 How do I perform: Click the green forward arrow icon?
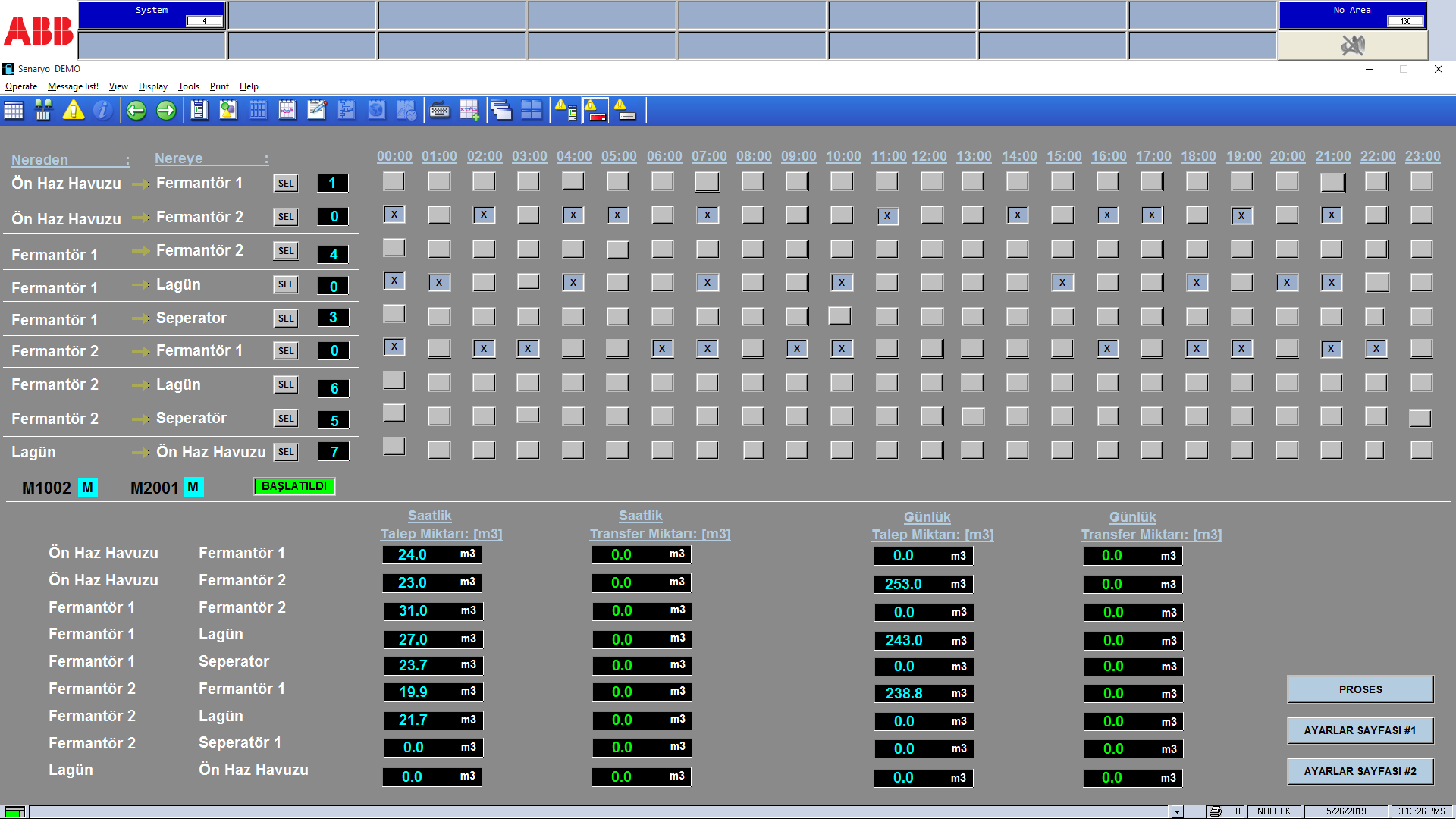coord(165,111)
